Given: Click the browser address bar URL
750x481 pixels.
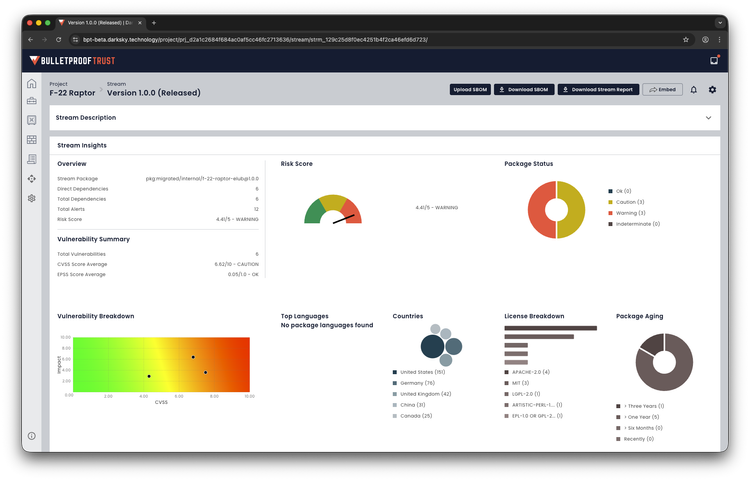Looking at the screenshot, I should (255, 40).
